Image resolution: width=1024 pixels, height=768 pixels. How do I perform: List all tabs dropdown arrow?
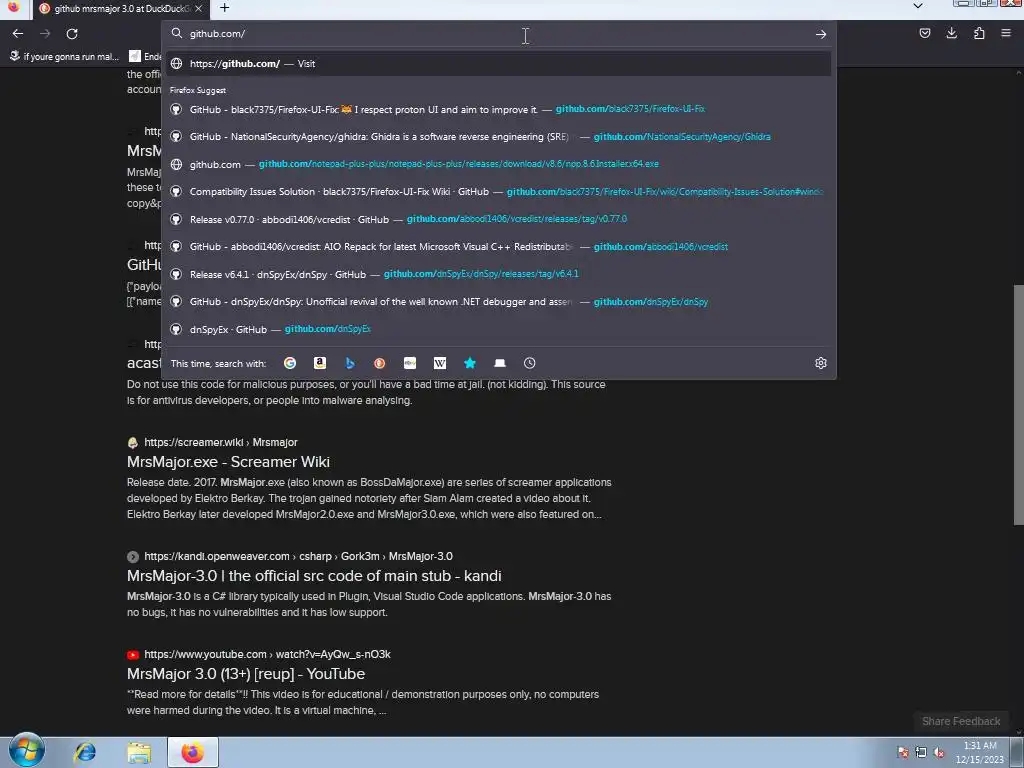point(918,6)
